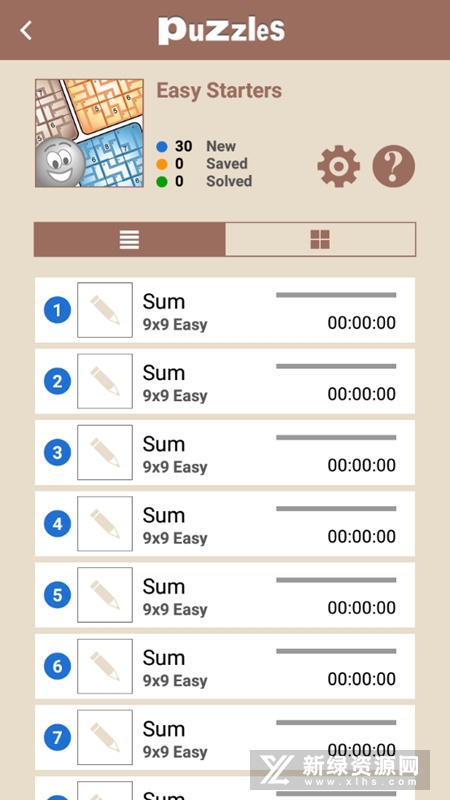Screen dimensions: 450x800
Task: Open settings with the gear icon
Action: pos(338,166)
